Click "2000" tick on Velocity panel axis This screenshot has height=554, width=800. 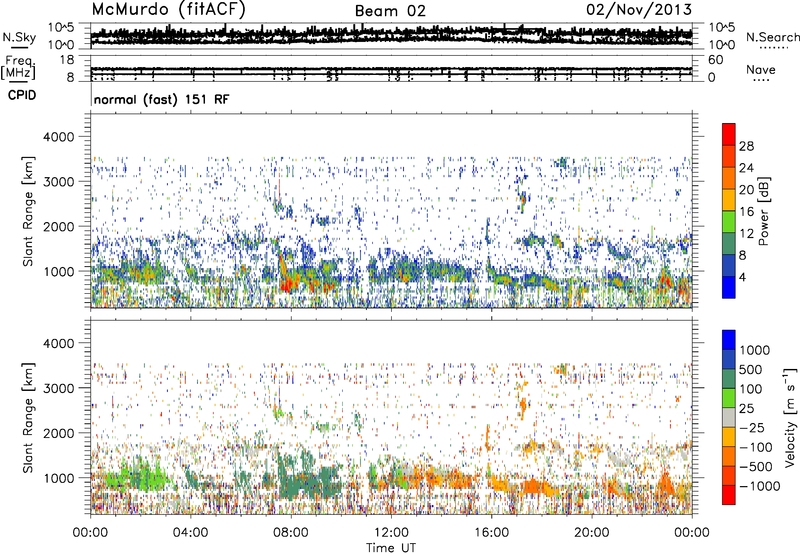(59, 433)
